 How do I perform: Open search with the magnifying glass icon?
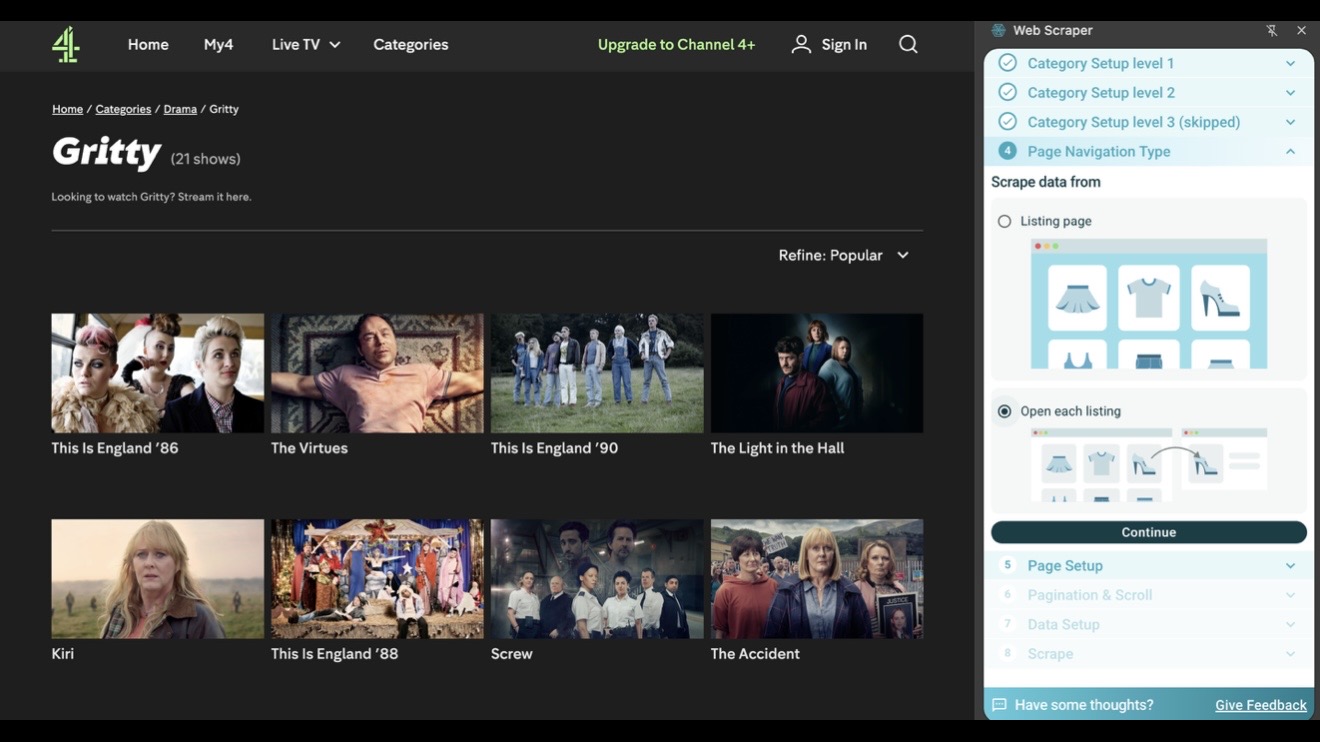coord(908,44)
